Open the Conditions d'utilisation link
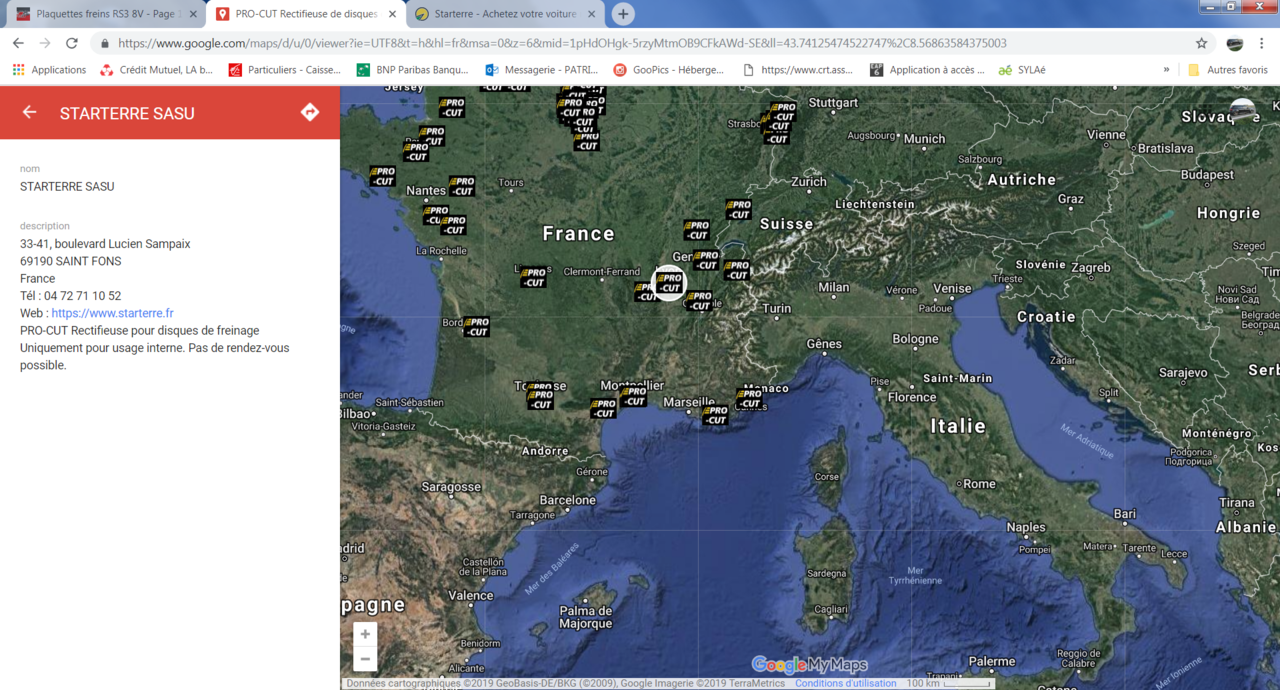Image resolution: width=1280 pixels, height=690 pixels. coord(845,683)
